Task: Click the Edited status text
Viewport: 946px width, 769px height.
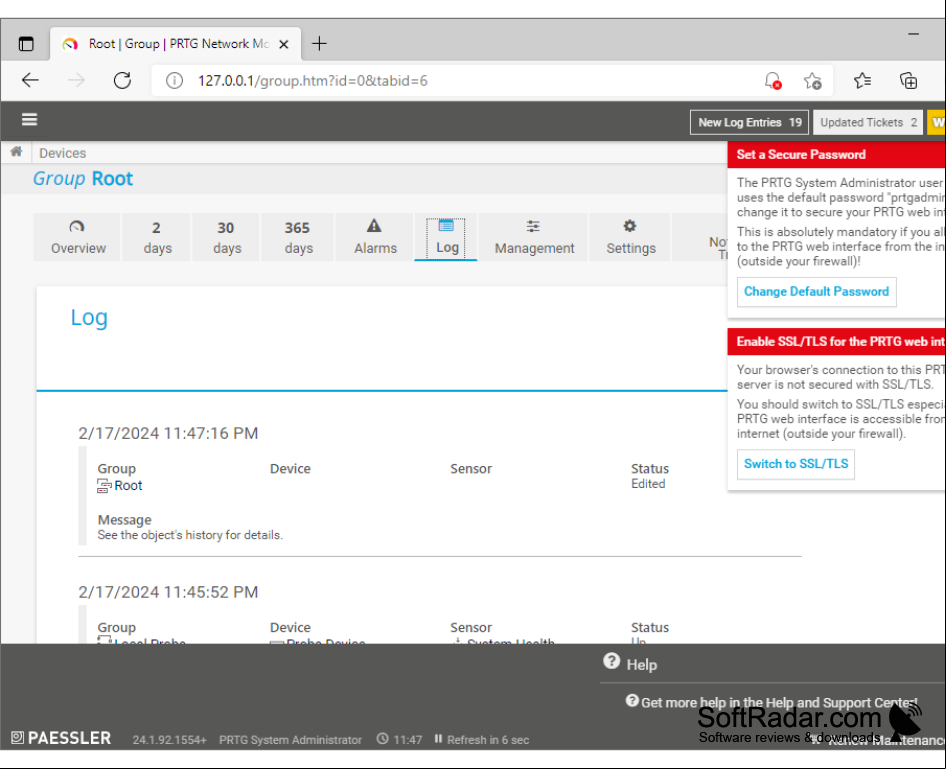Action: [x=648, y=484]
